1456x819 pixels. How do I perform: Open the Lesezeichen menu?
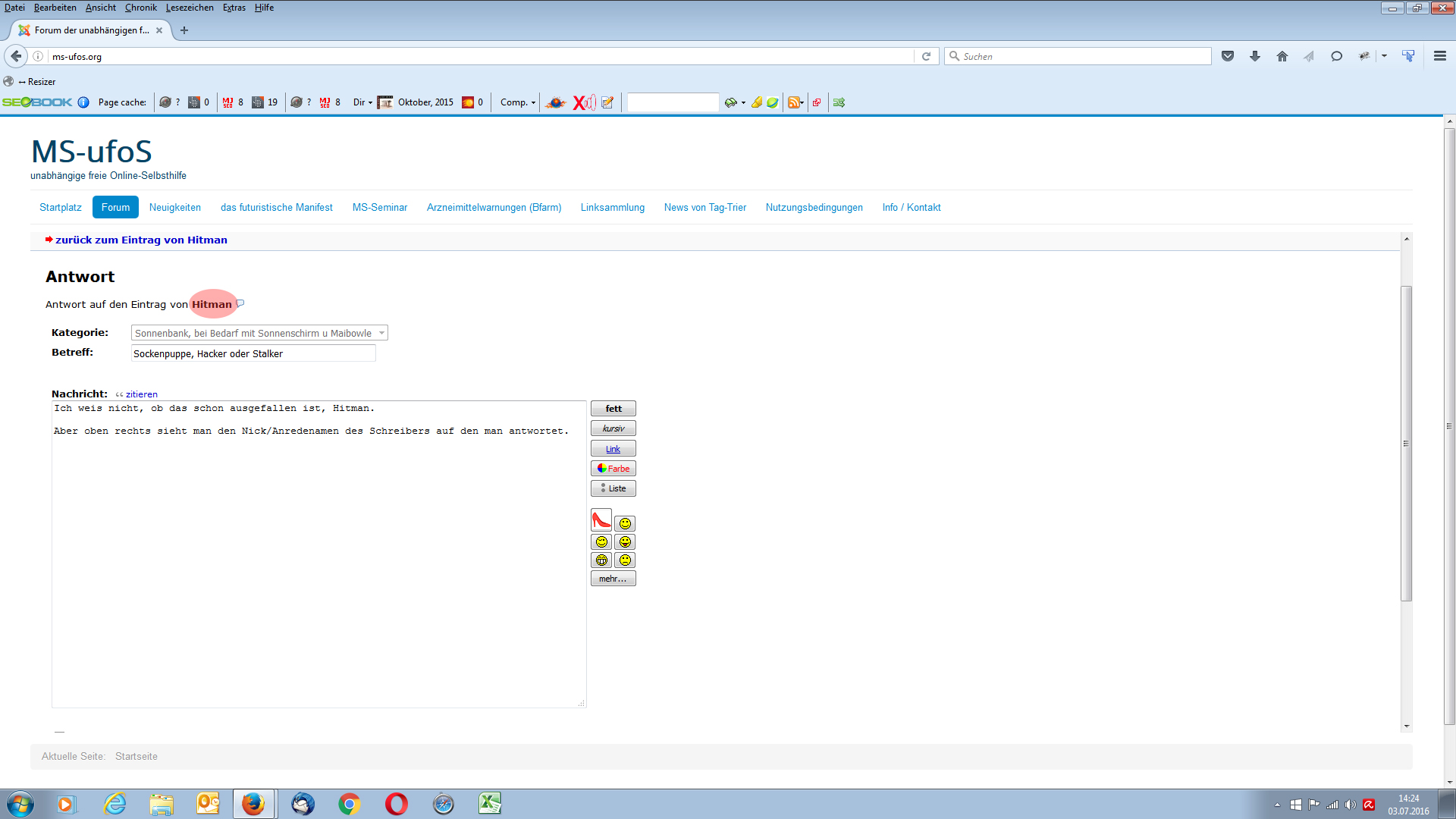(190, 8)
